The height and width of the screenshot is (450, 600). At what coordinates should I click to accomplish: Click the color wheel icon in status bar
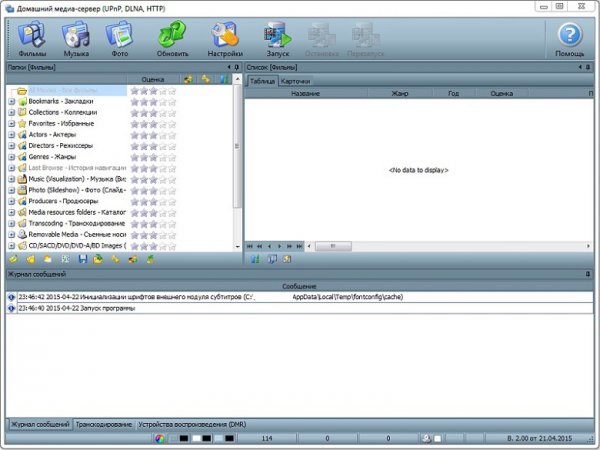pyautogui.click(x=159, y=438)
